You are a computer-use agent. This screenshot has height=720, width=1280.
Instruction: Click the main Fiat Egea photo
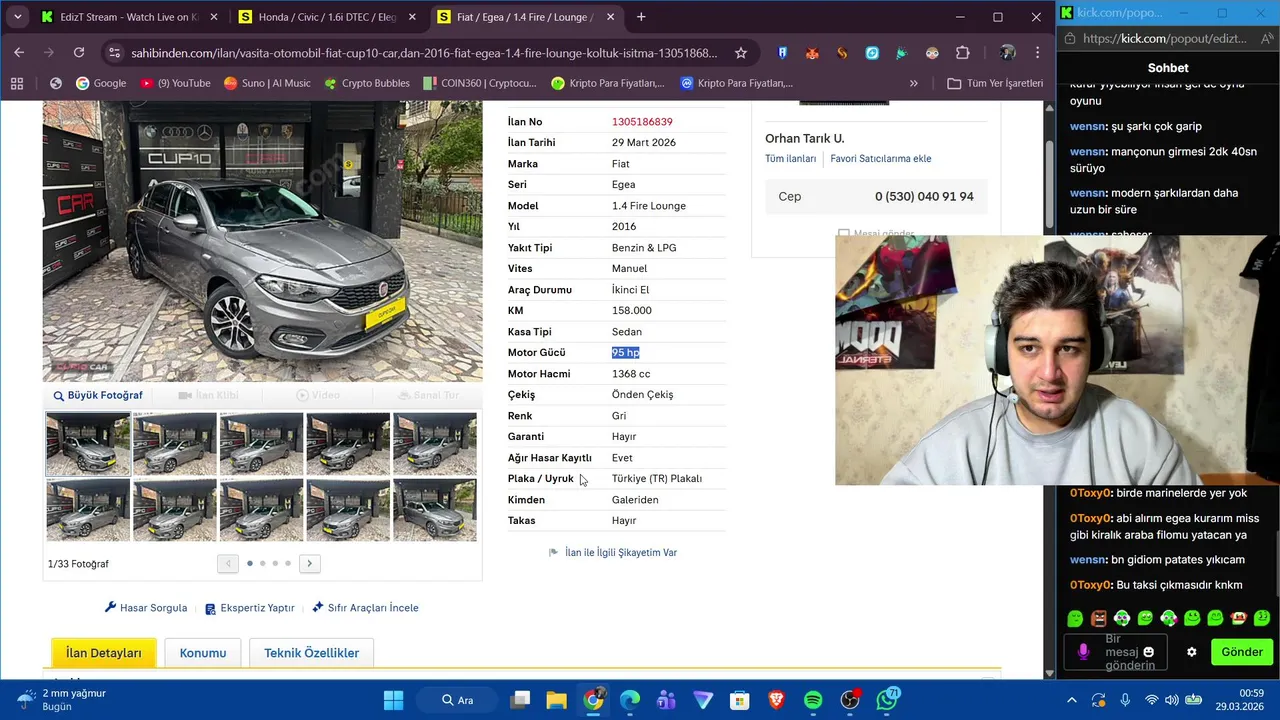(x=262, y=241)
